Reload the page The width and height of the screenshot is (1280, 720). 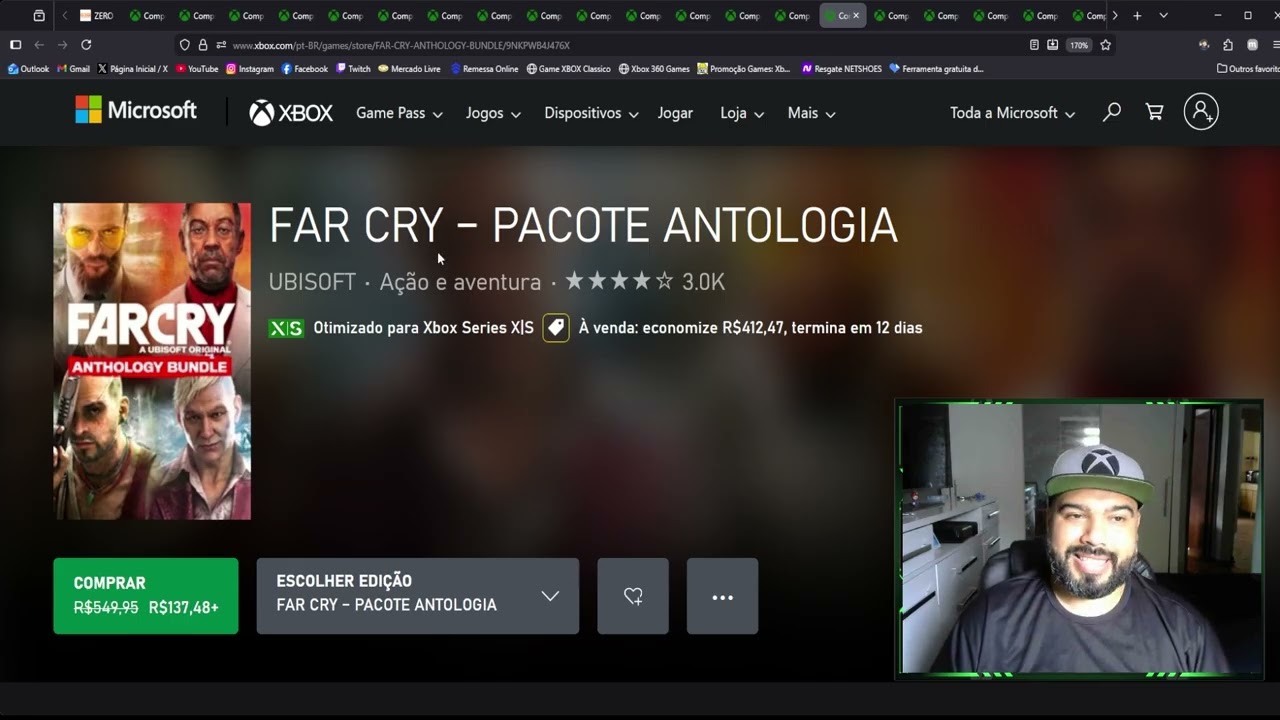coord(86,45)
